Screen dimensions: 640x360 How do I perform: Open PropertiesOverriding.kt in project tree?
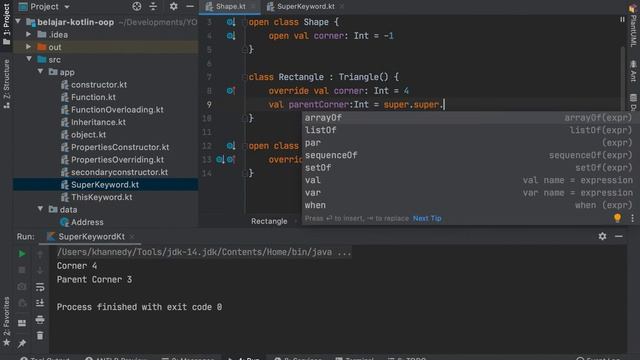[x=117, y=160]
